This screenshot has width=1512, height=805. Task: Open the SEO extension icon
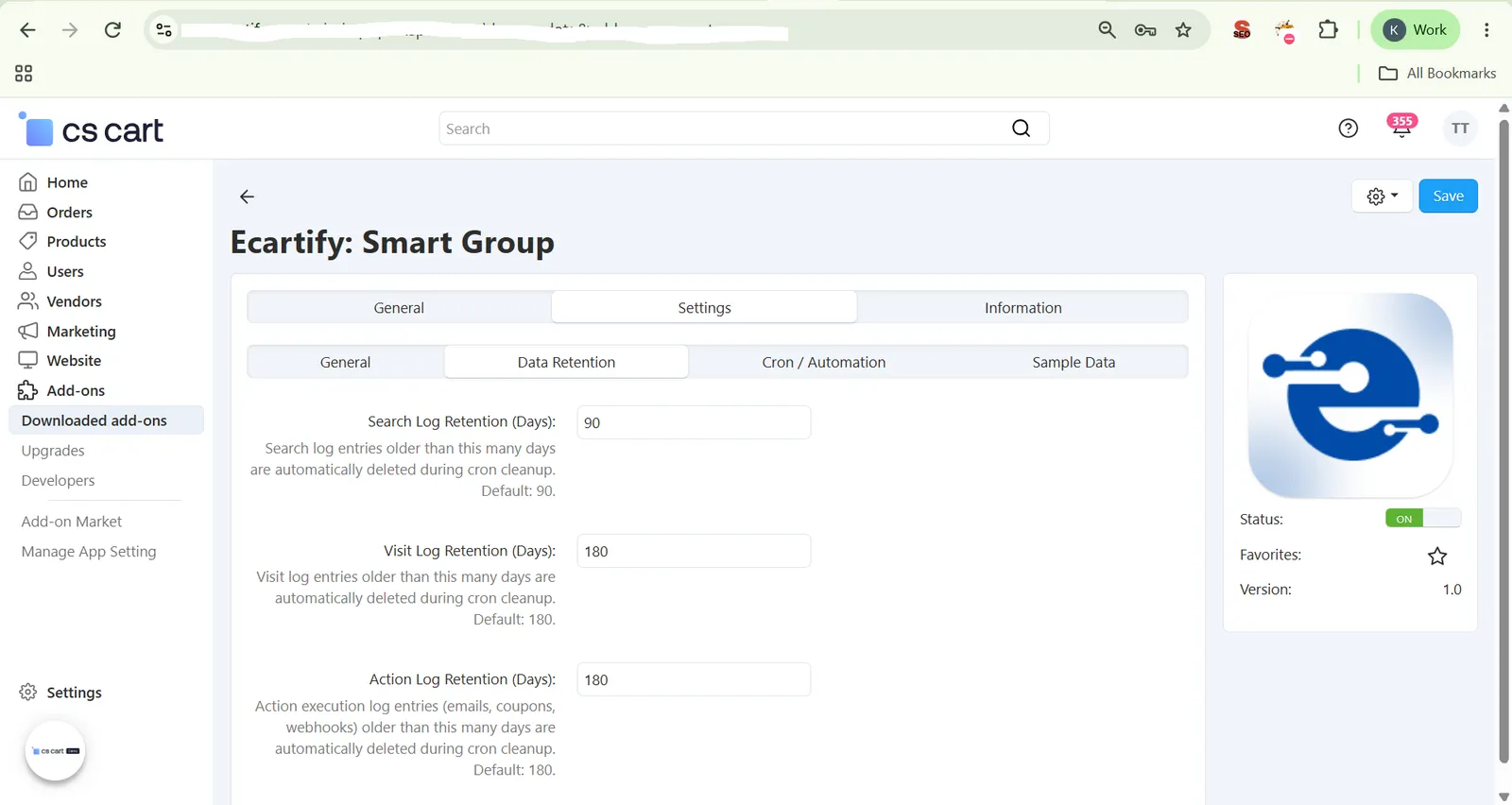point(1242,30)
